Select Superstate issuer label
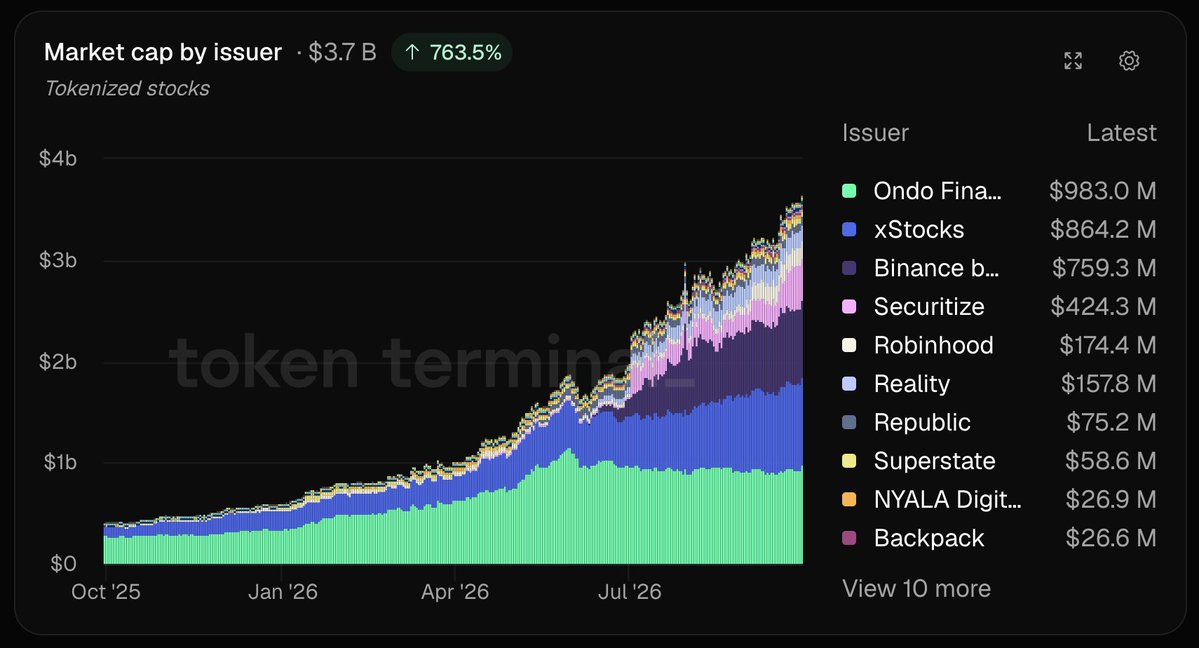The image size is (1199, 648). pos(934,461)
